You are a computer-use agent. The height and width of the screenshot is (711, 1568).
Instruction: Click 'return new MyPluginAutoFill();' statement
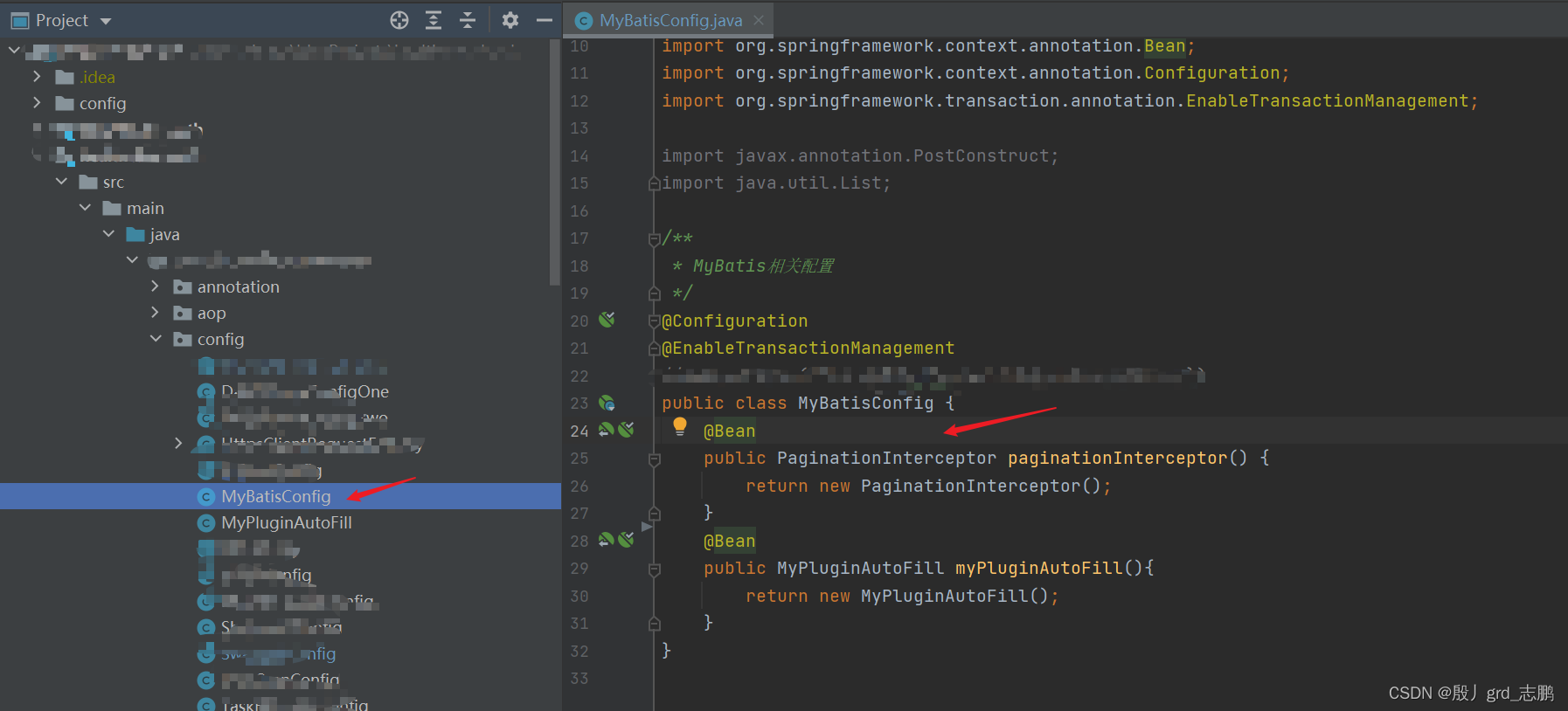[x=902, y=596]
